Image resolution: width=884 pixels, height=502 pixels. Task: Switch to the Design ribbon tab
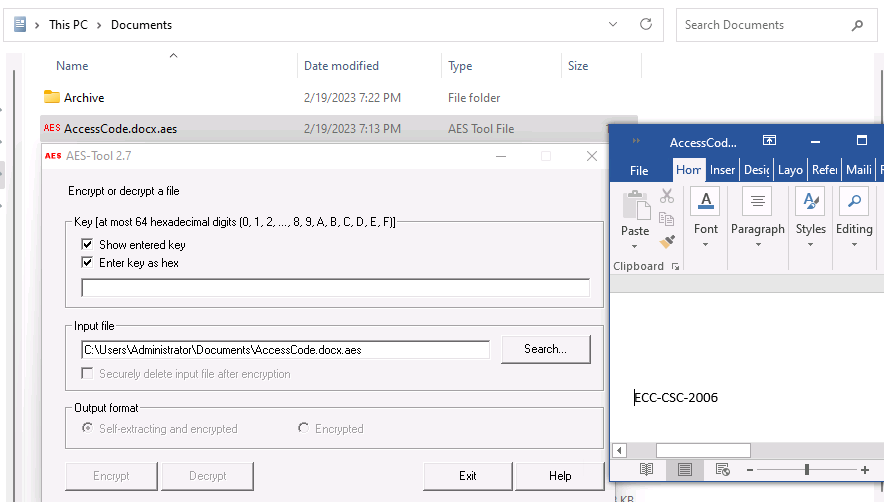point(756,170)
